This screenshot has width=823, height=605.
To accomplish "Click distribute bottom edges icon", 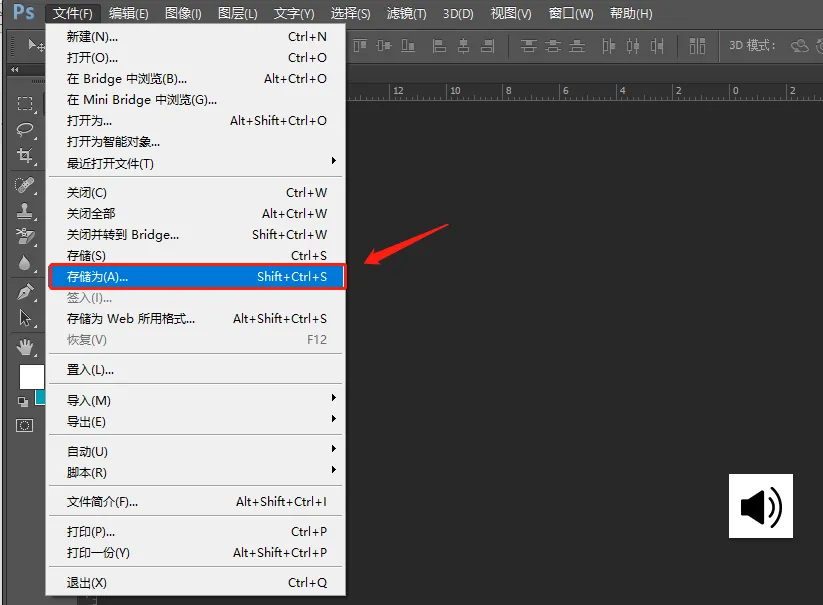I will 577,46.
